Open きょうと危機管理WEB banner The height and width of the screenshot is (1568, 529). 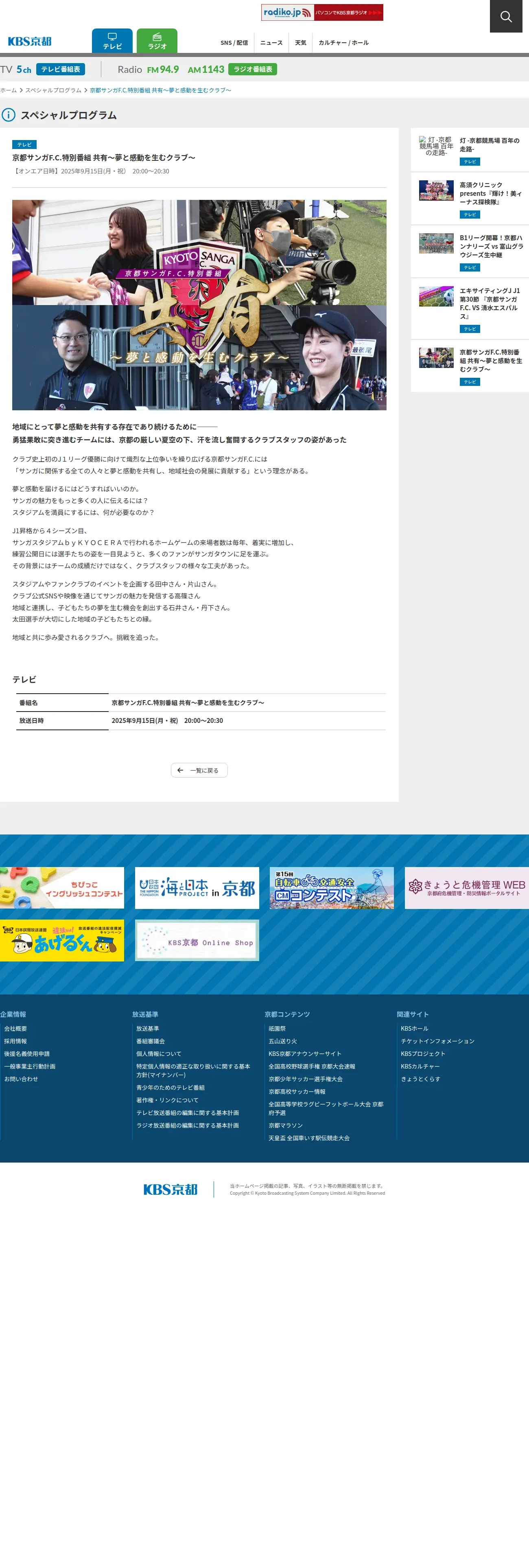(x=467, y=887)
